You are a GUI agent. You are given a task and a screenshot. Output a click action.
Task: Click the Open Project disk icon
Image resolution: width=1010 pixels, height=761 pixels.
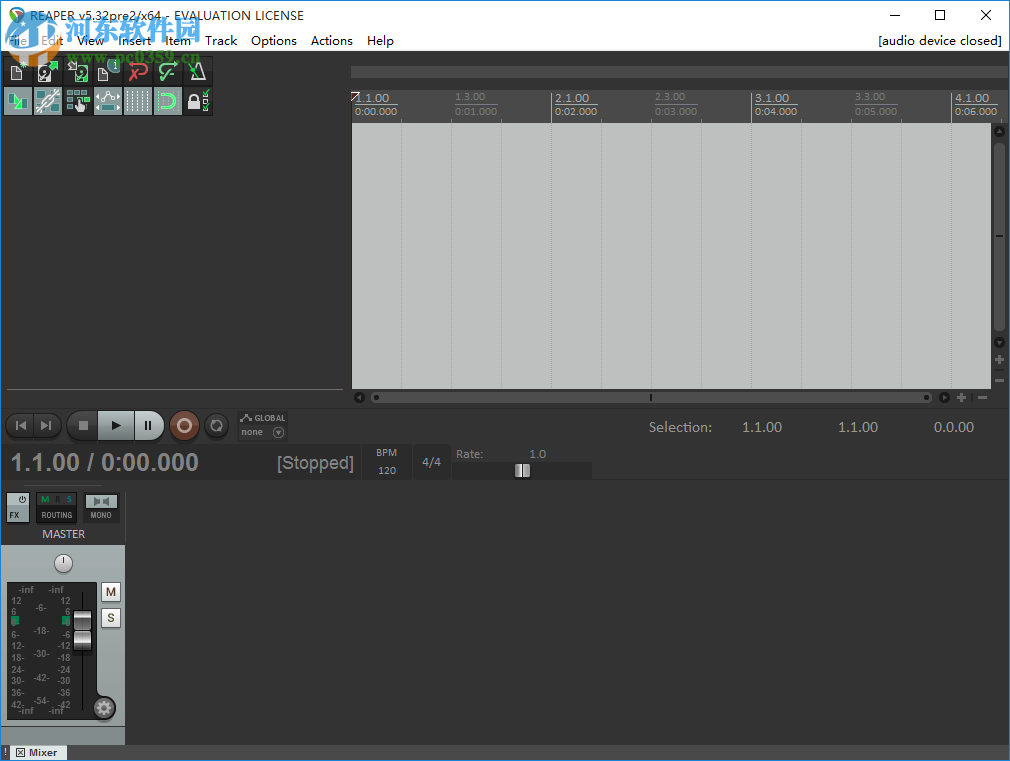tap(48, 71)
